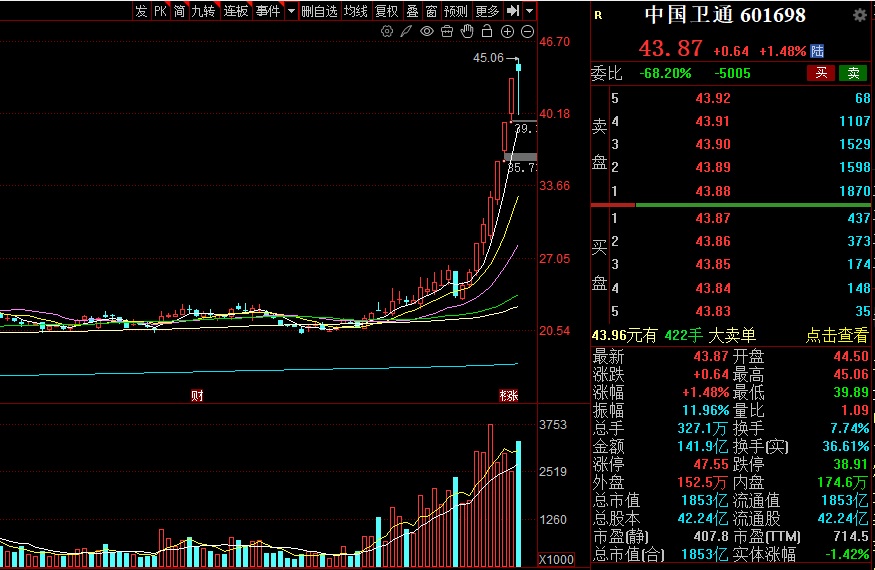Toggle the eye visibility icon on chart
This screenshot has height=570, width=875.
427,32
